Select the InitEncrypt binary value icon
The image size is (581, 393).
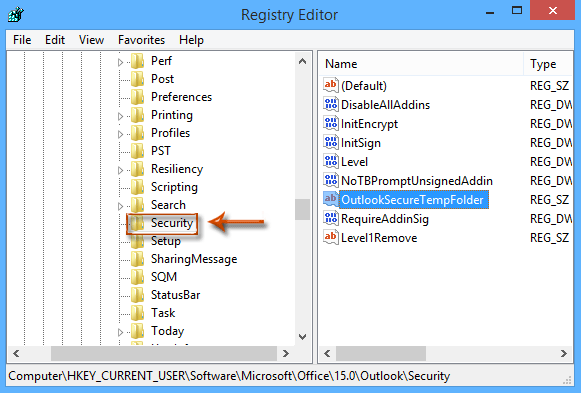click(331, 123)
